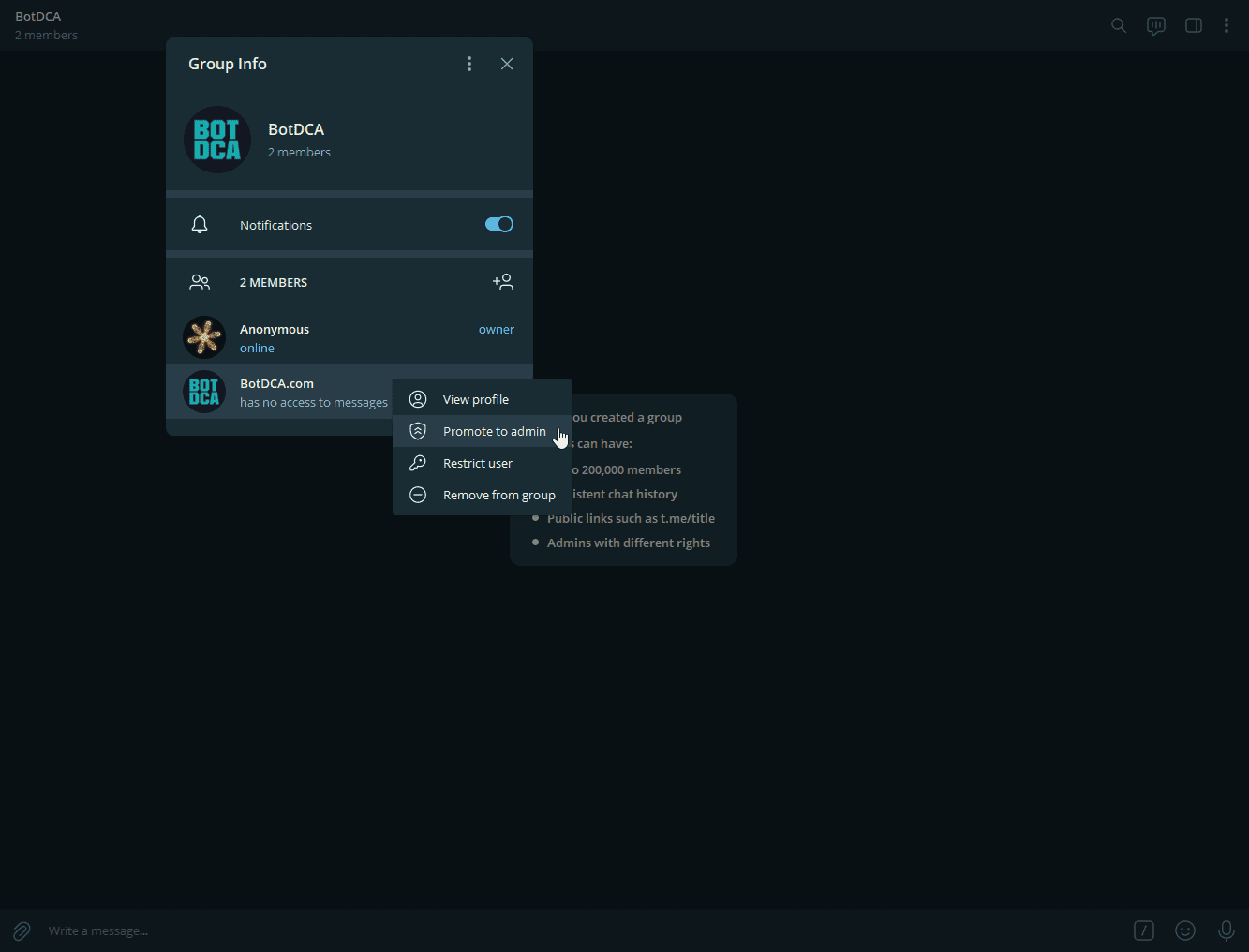Screen dimensions: 1249x952
Task: Toggle the side panel icon in header
Action: pyautogui.click(x=1193, y=25)
